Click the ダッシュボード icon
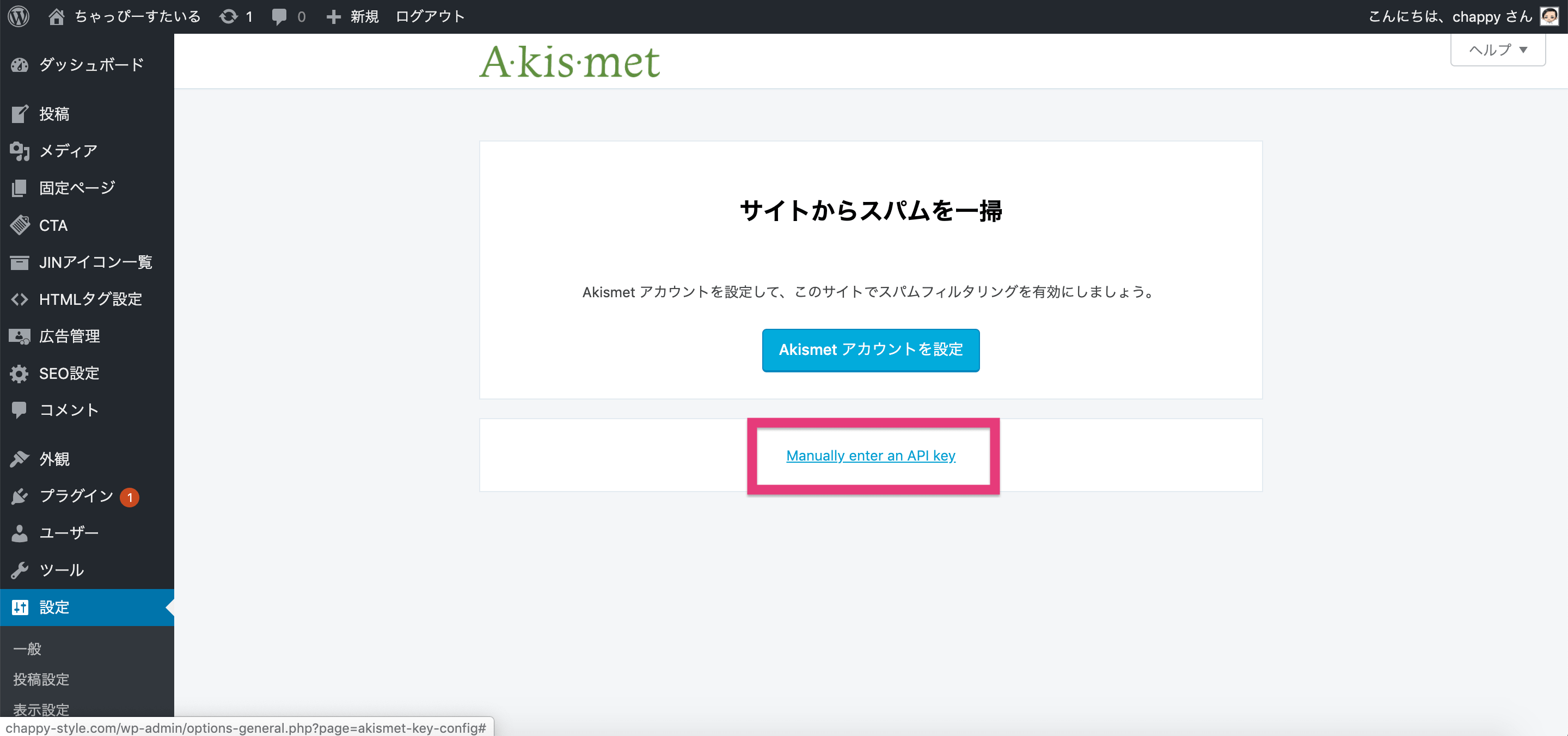Viewport: 1568px width, 736px height. pyautogui.click(x=20, y=65)
